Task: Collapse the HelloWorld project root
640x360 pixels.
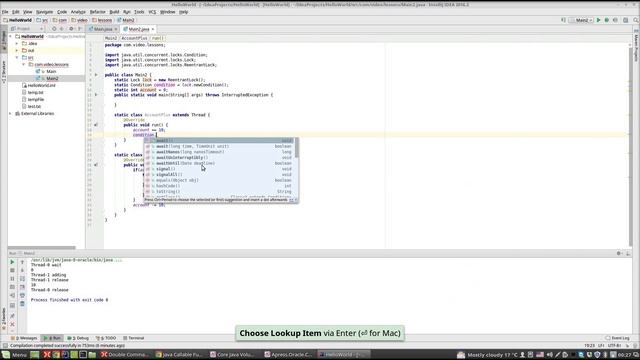Action: tap(11, 36)
